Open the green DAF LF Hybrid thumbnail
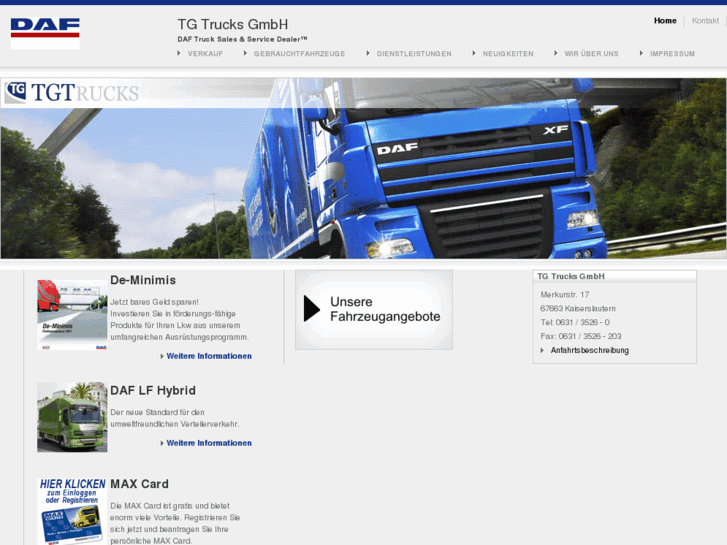 pyautogui.click(x=72, y=417)
